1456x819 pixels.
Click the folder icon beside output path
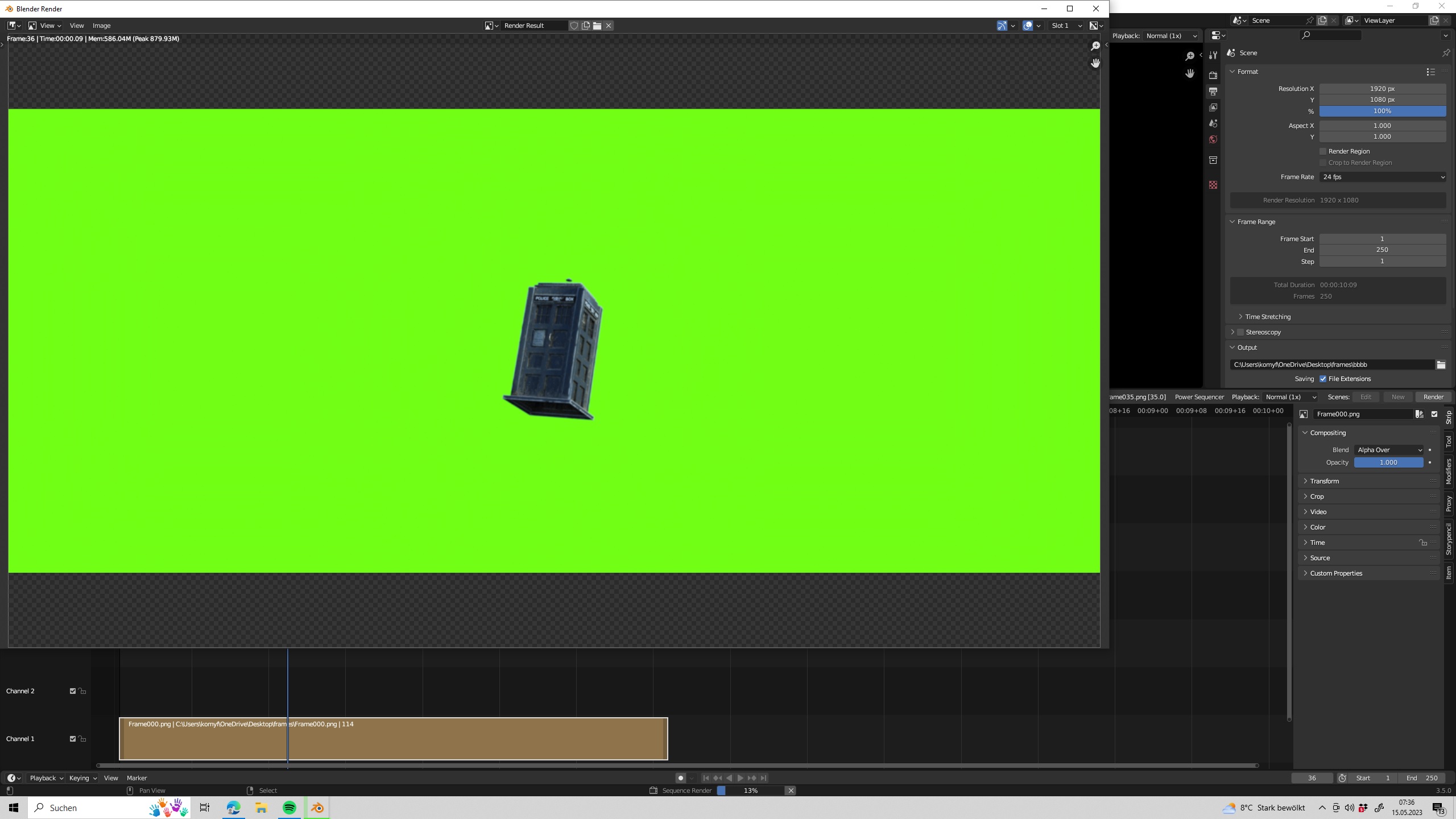(1441, 365)
